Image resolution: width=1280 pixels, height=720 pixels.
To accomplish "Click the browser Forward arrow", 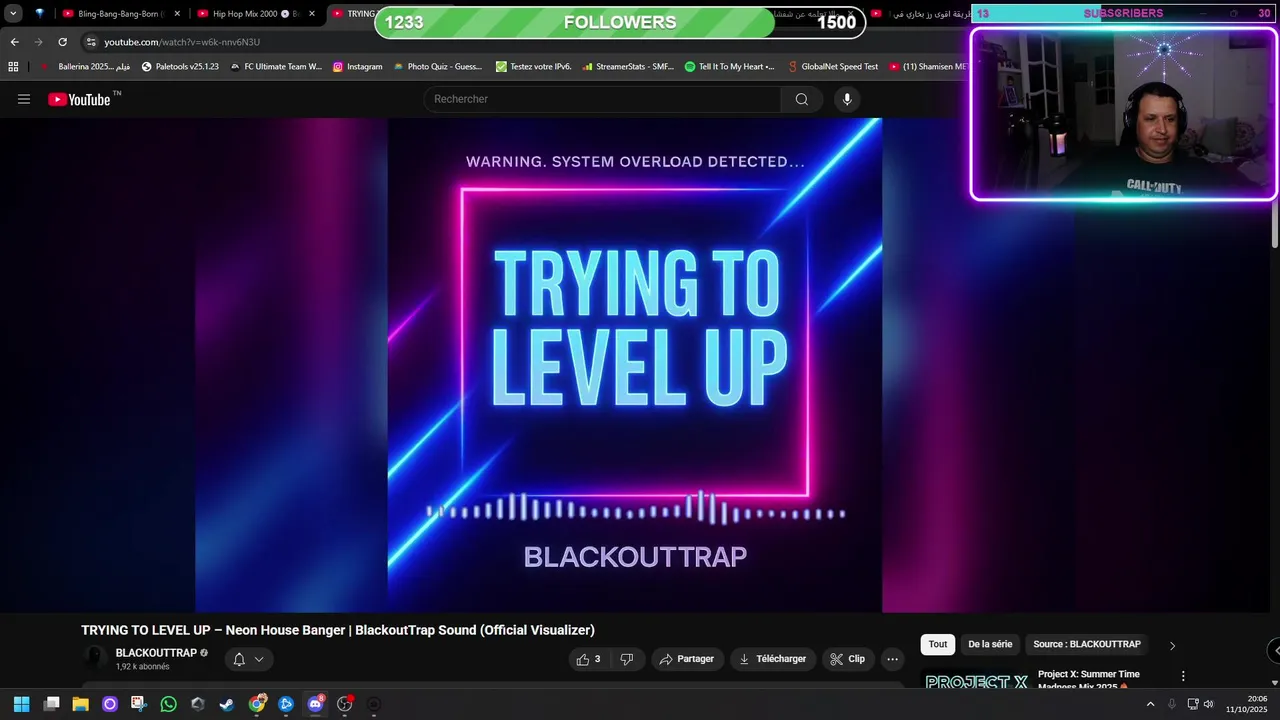I will pos(38,42).
